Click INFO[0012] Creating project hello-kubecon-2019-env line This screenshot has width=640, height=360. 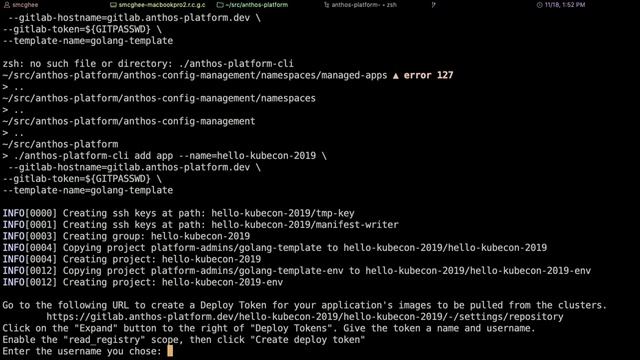[142, 282]
